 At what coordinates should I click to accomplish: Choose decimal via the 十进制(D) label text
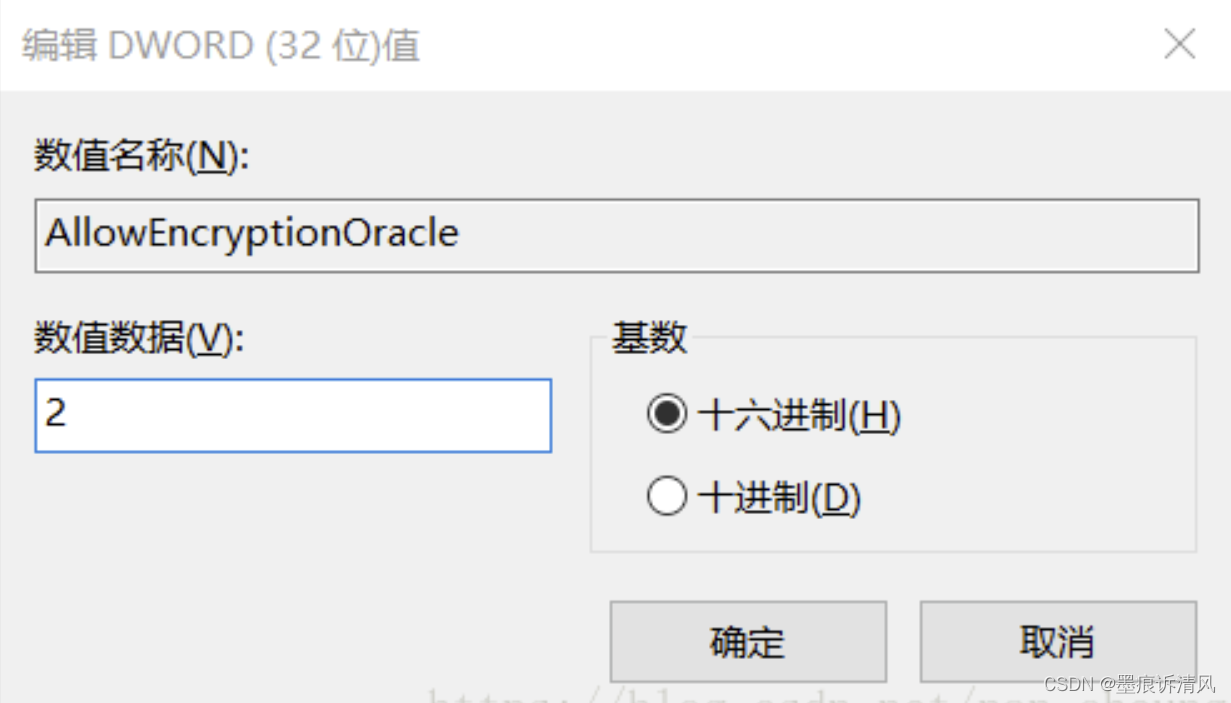point(780,497)
